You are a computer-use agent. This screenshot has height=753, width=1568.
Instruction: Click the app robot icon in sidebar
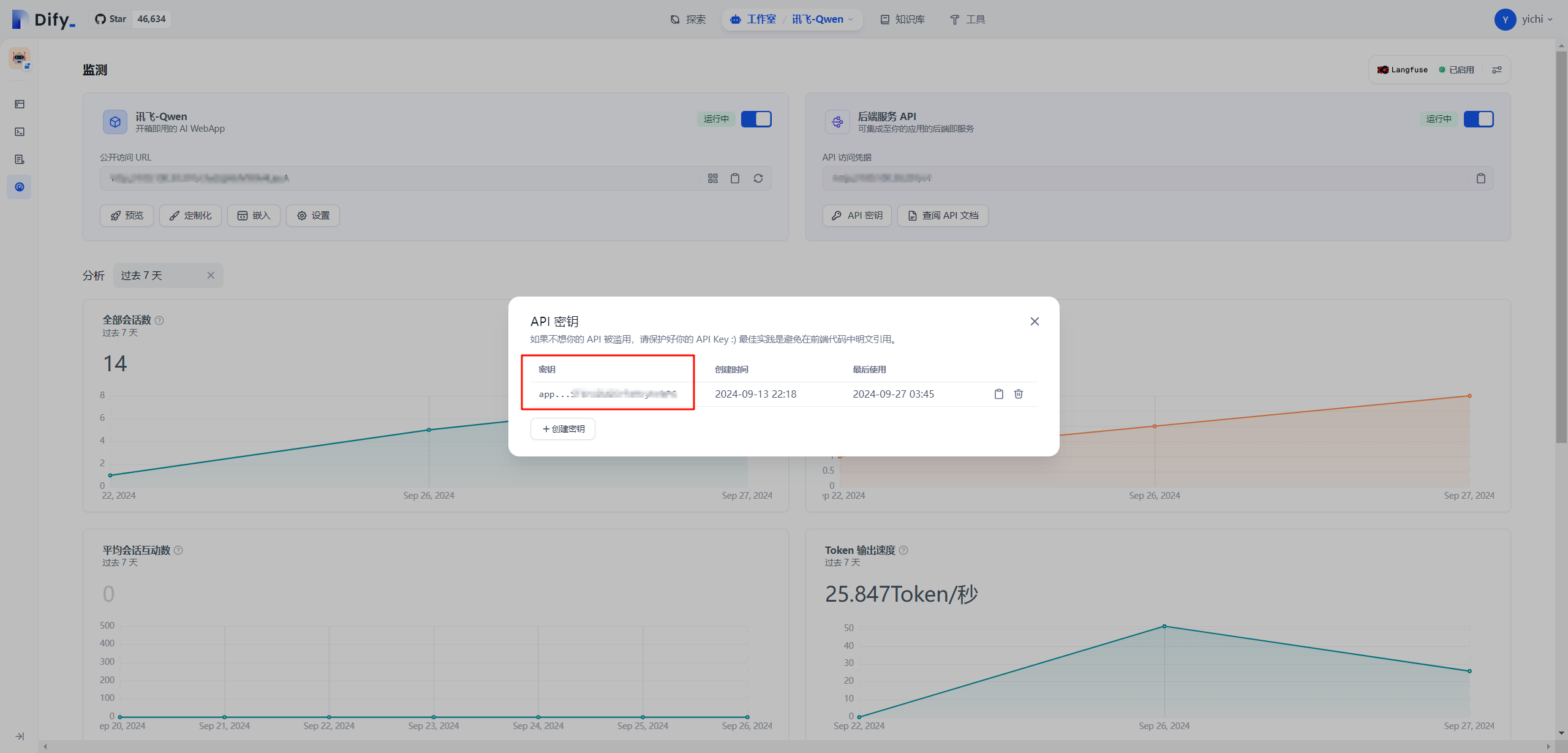(x=20, y=59)
